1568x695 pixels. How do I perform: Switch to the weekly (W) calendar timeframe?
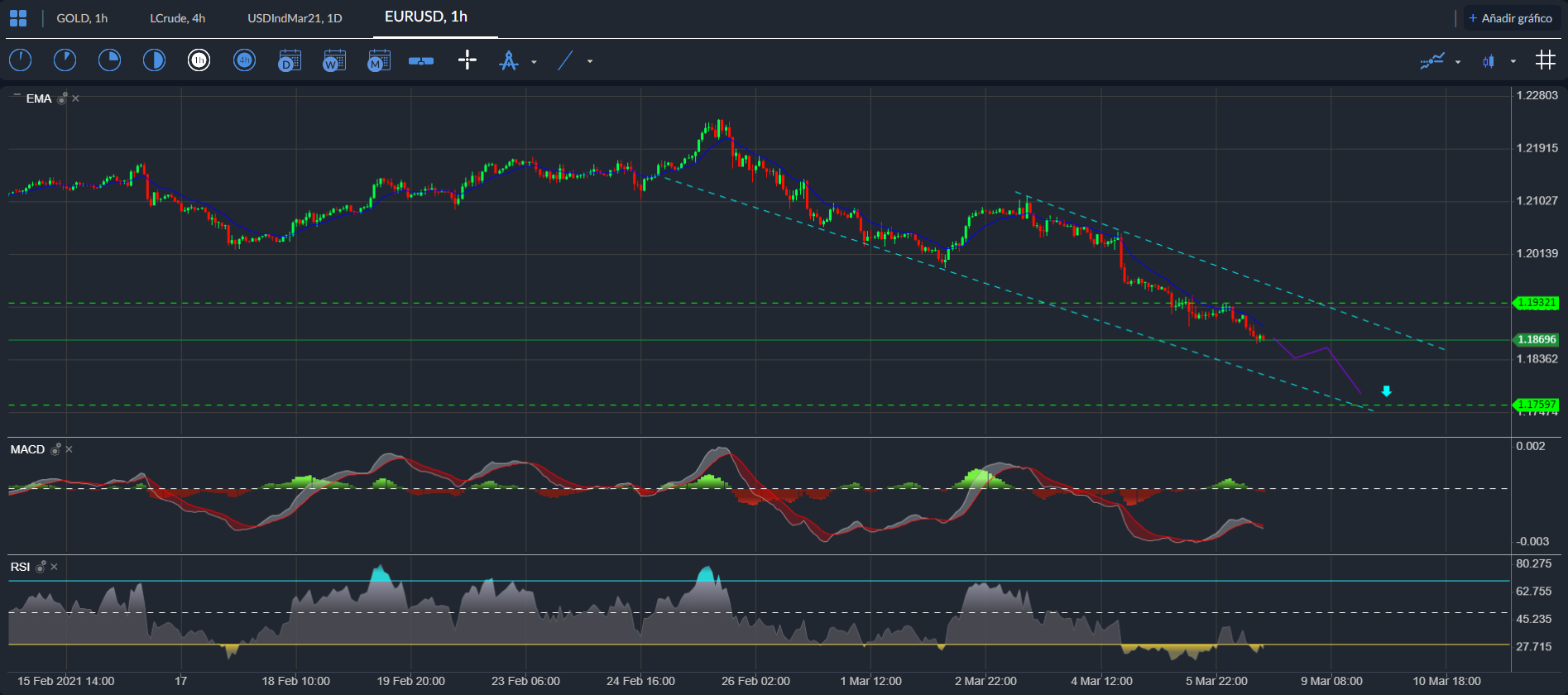(x=334, y=60)
